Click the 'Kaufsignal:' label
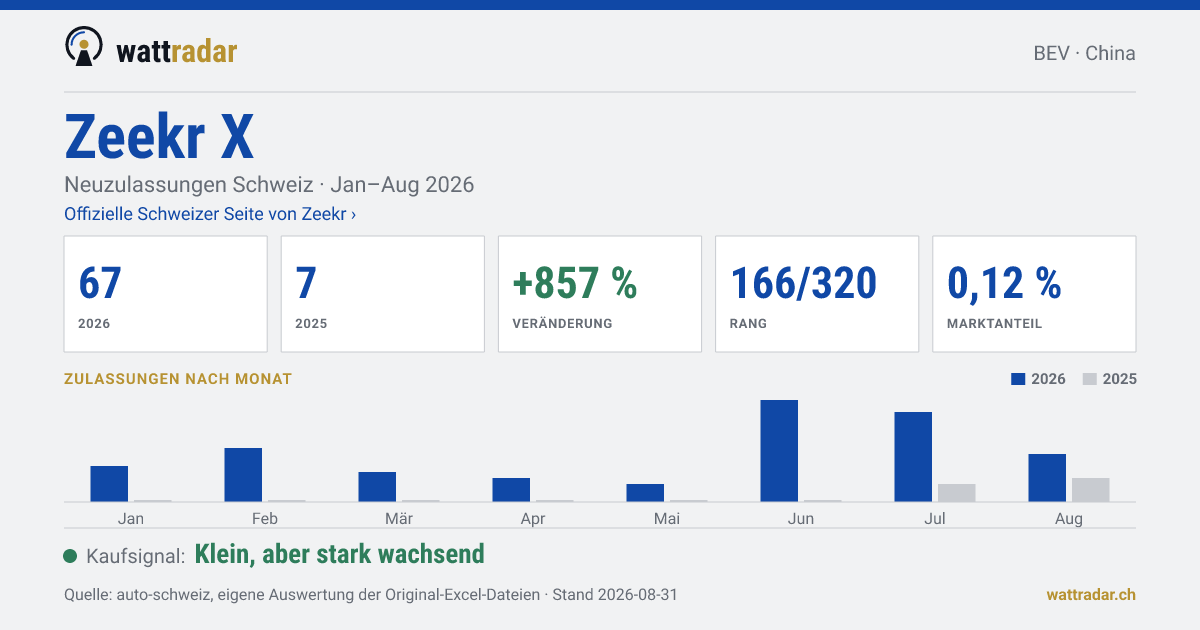This screenshot has width=1200, height=630. pos(136,556)
